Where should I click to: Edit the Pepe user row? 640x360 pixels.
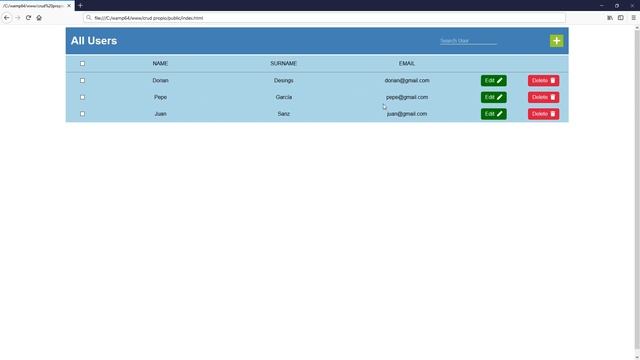(493, 98)
